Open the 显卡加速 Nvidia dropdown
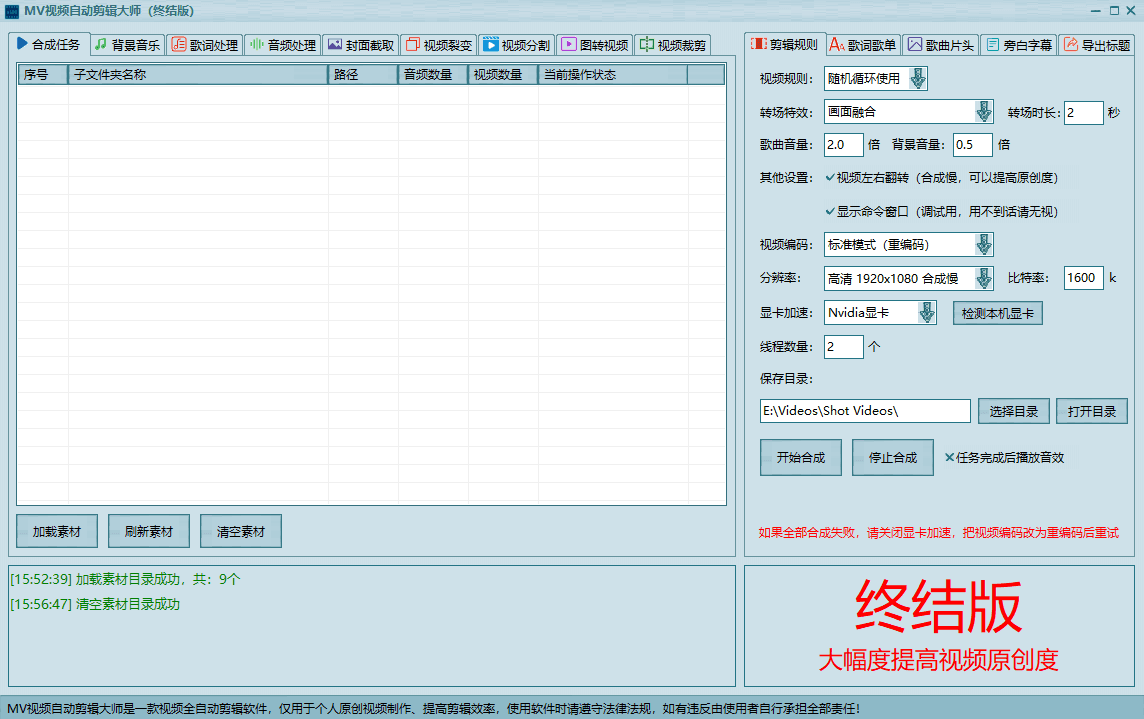 [926, 313]
